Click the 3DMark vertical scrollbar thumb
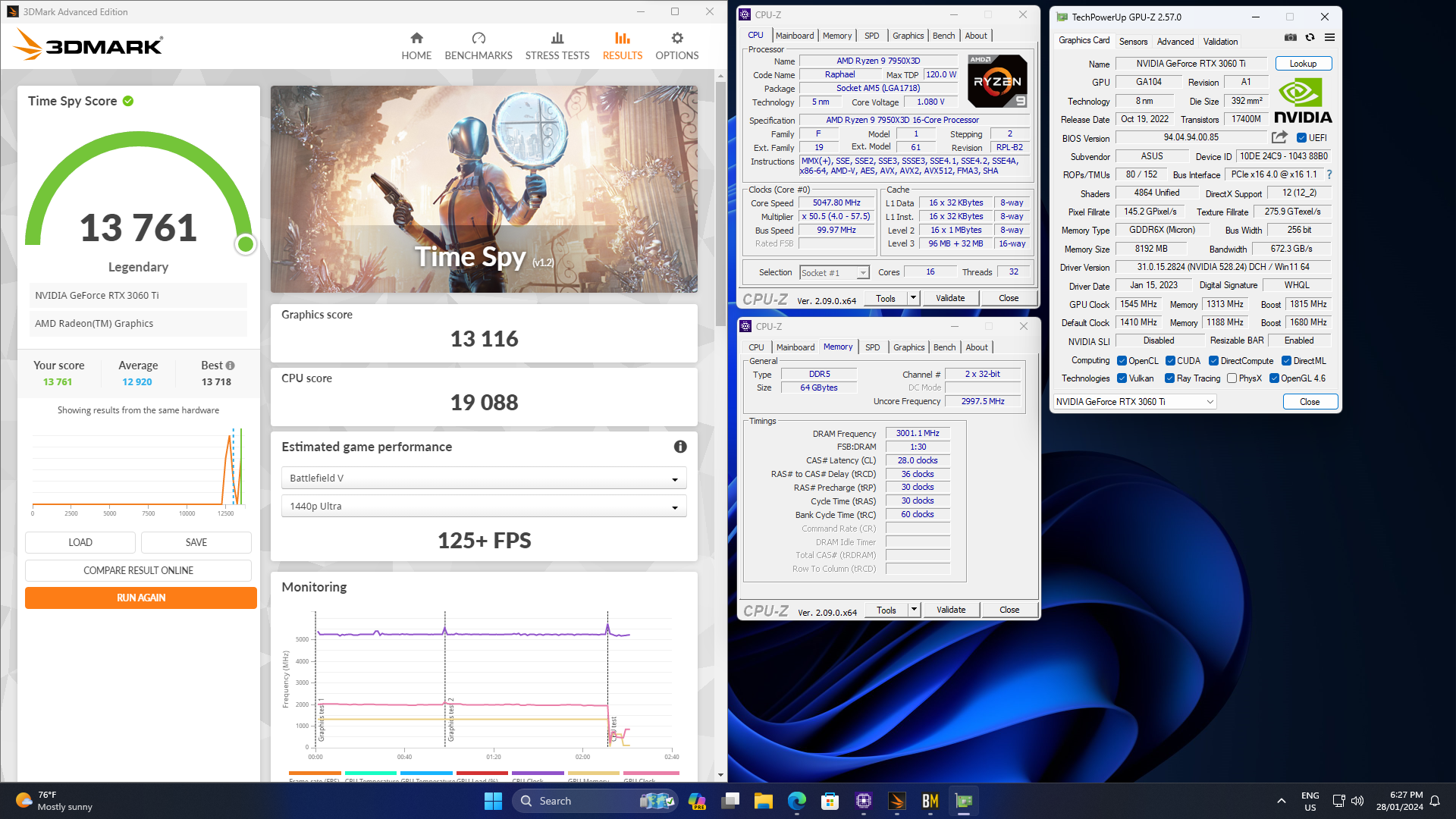Screen dimensions: 1456x819 [720, 205]
